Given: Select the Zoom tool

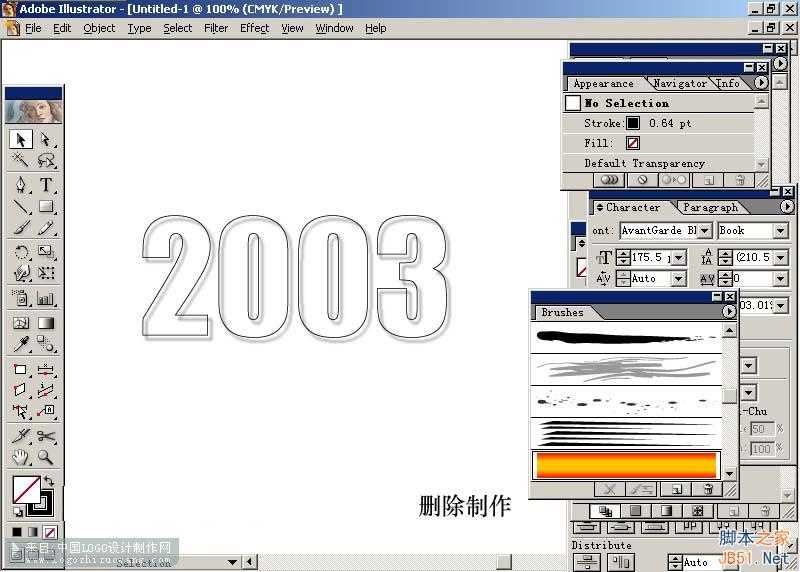Looking at the screenshot, I should [x=46, y=457].
